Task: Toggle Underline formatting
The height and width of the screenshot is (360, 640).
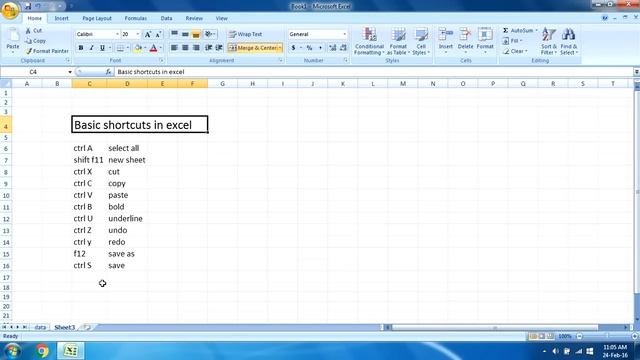Action: pos(102,48)
